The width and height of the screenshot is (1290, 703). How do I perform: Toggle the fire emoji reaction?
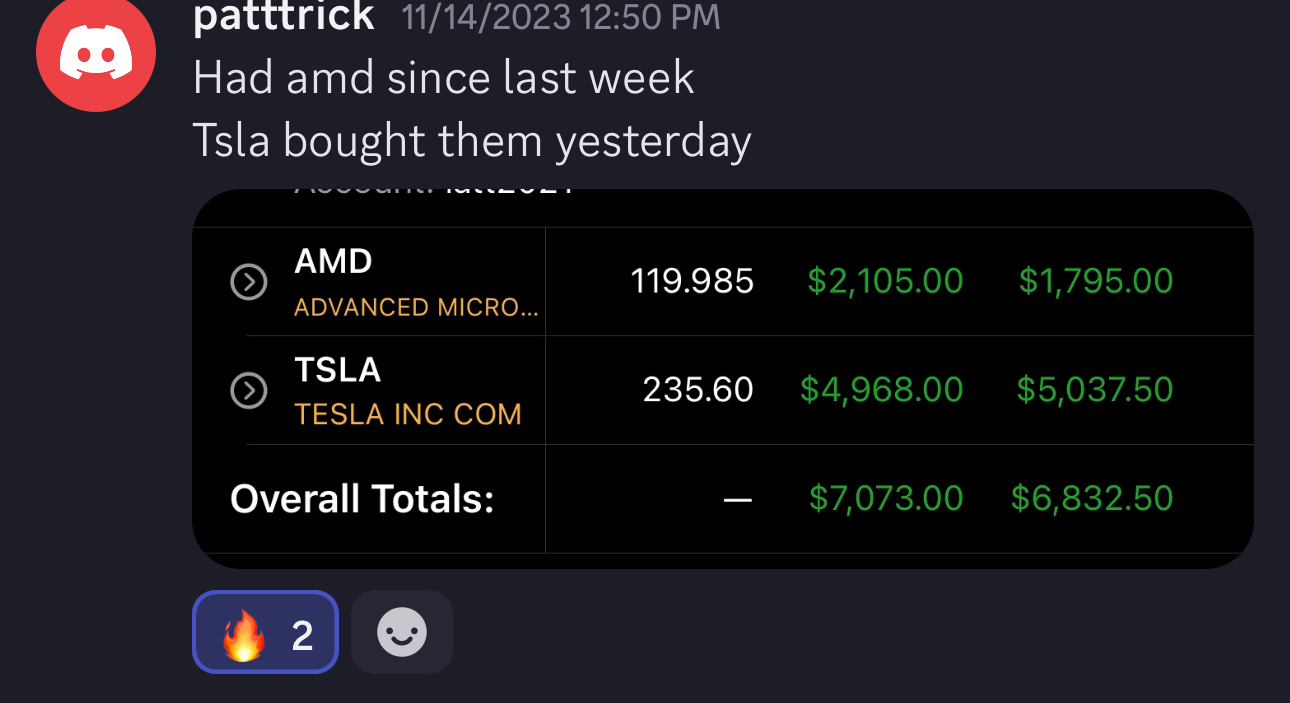[x=265, y=632]
